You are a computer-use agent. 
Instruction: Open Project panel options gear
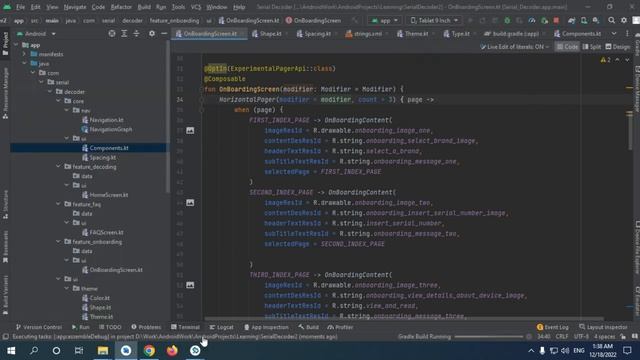point(152,33)
